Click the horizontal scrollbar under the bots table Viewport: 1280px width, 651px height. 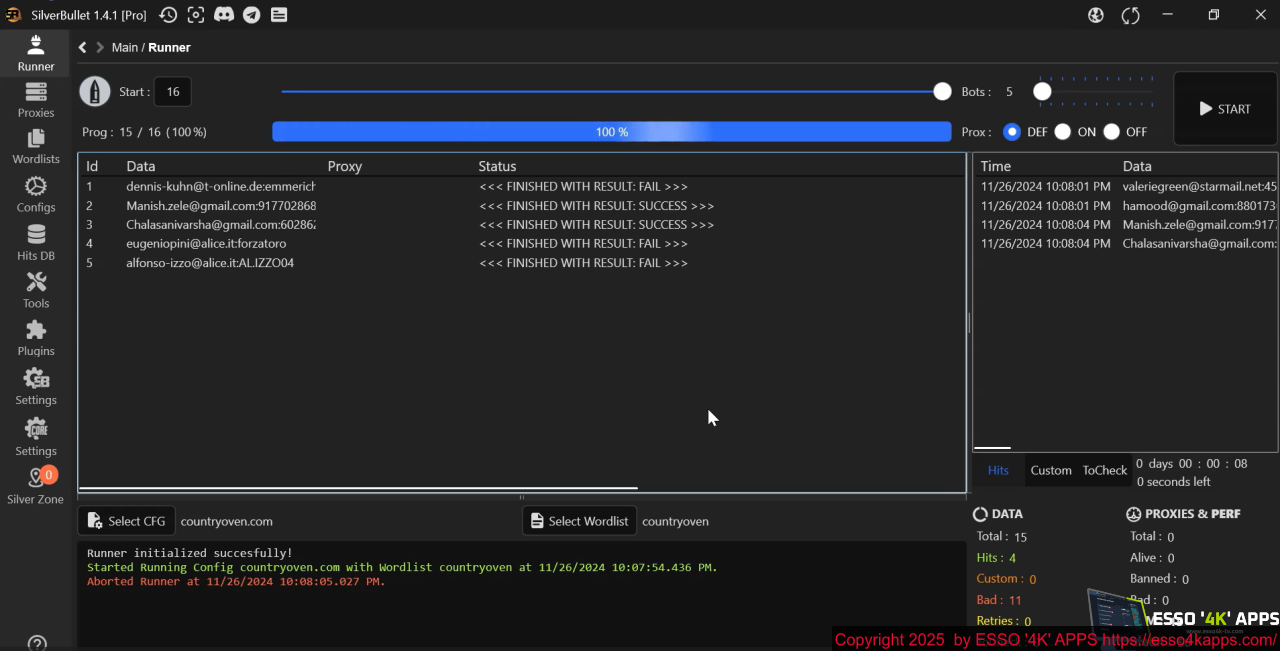(x=358, y=488)
